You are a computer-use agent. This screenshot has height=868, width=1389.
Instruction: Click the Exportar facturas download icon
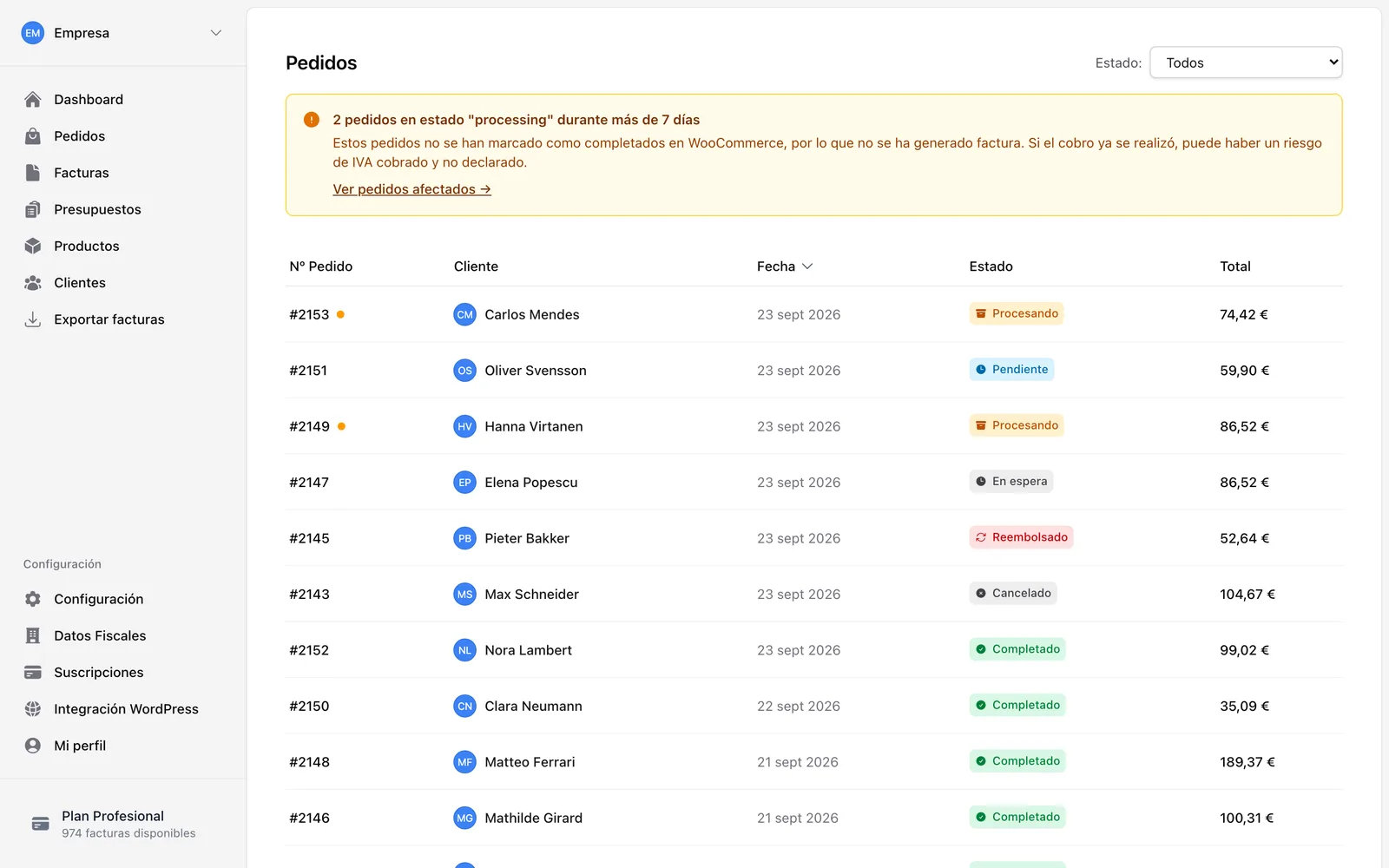[x=33, y=319]
